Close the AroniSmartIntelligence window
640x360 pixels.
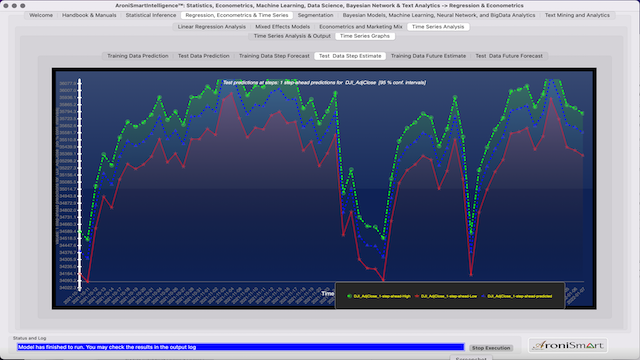click(x=6, y=6)
